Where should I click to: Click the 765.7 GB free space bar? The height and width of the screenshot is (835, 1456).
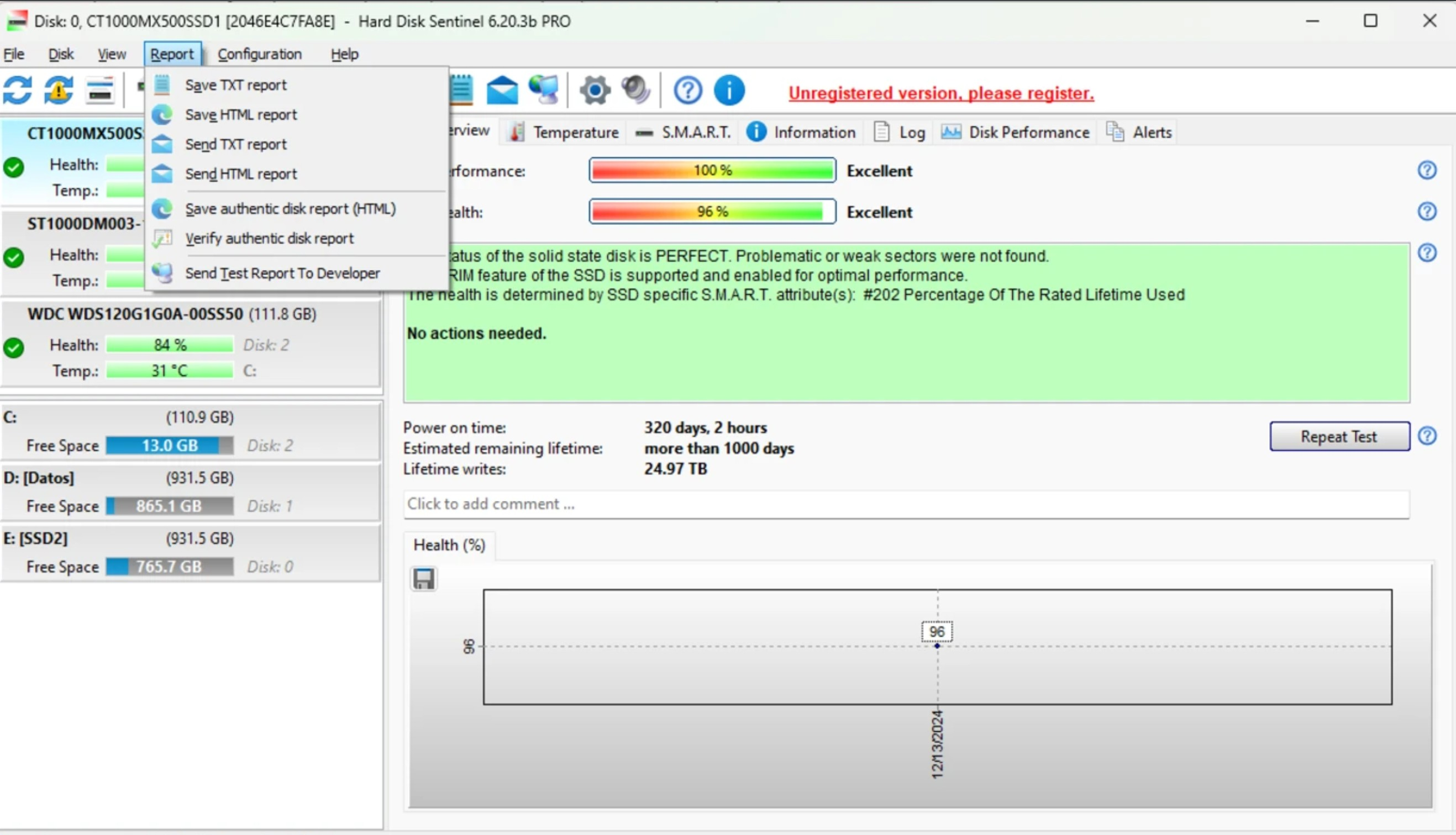[x=170, y=567]
